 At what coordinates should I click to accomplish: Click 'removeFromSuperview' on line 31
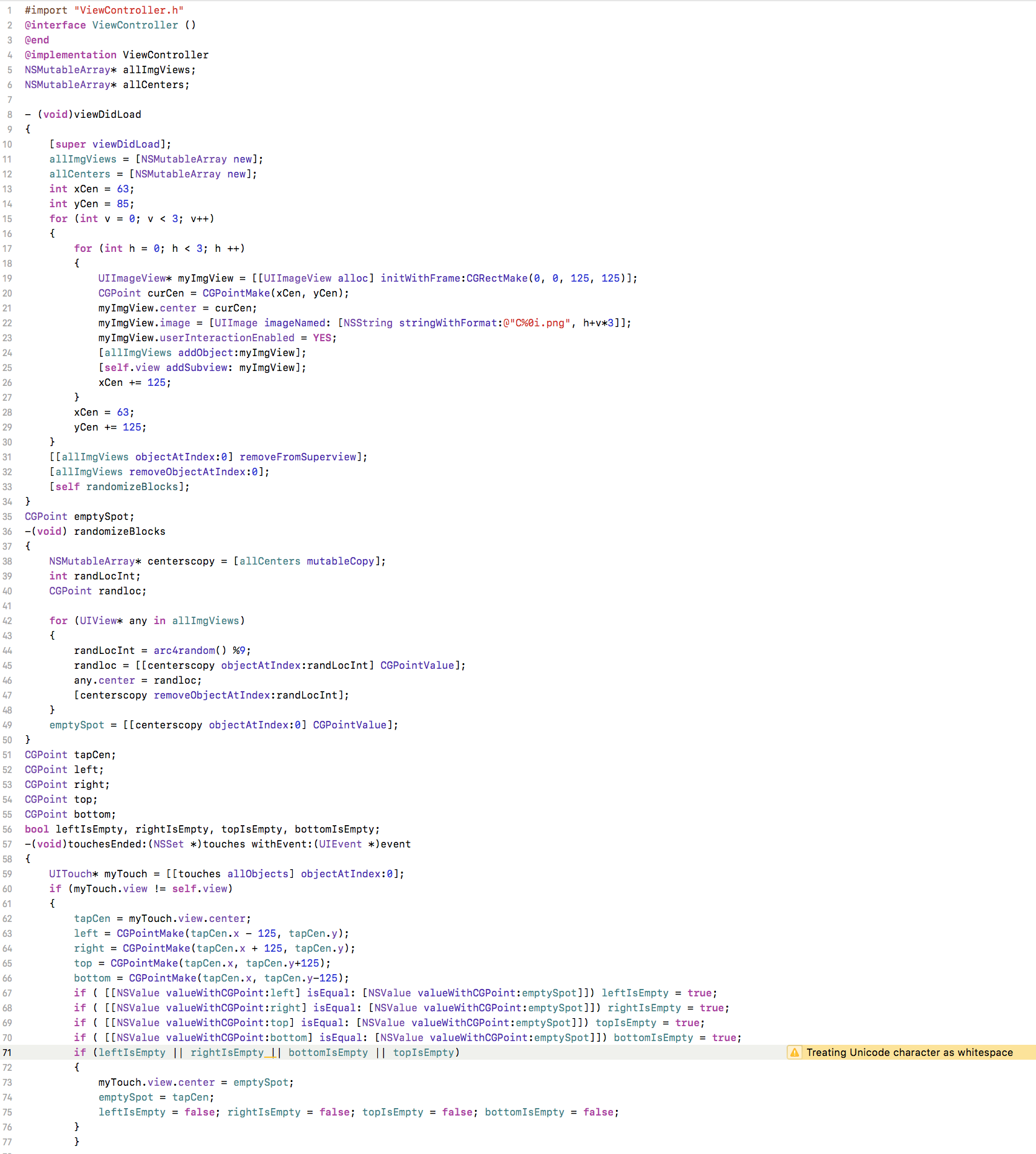point(298,457)
